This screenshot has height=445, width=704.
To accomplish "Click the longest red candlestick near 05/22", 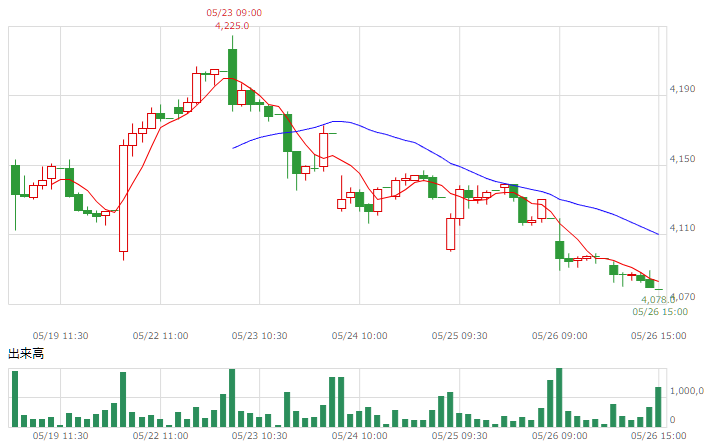I will coord(123,198).
